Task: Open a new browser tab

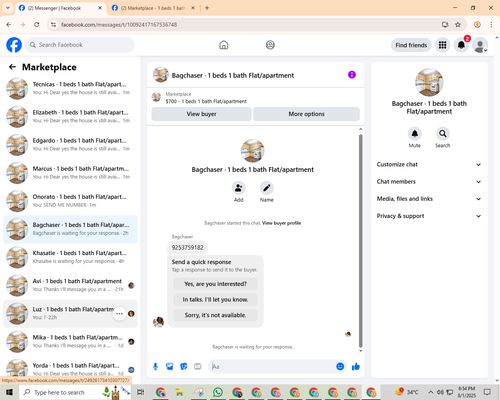Action: click(x=207, y=8)
